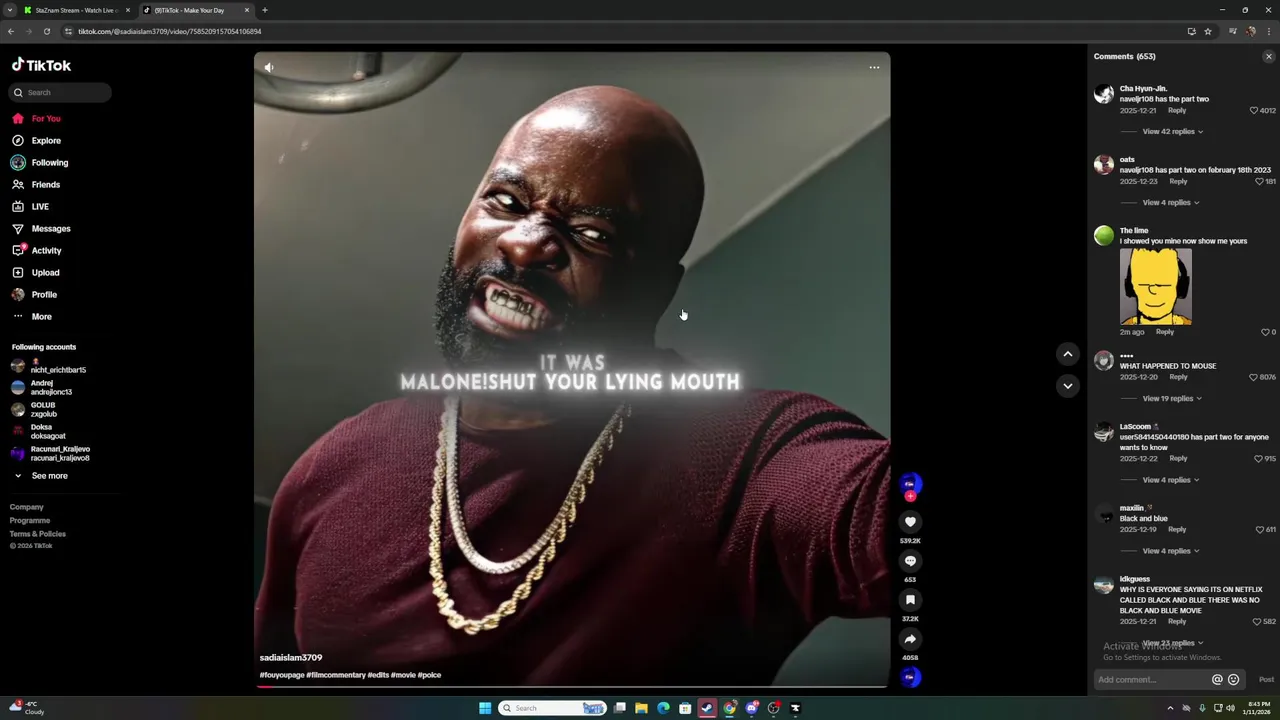Open Windows Start menu
The height and width of the screenshot is (720, 1280).
coord(485,708)
